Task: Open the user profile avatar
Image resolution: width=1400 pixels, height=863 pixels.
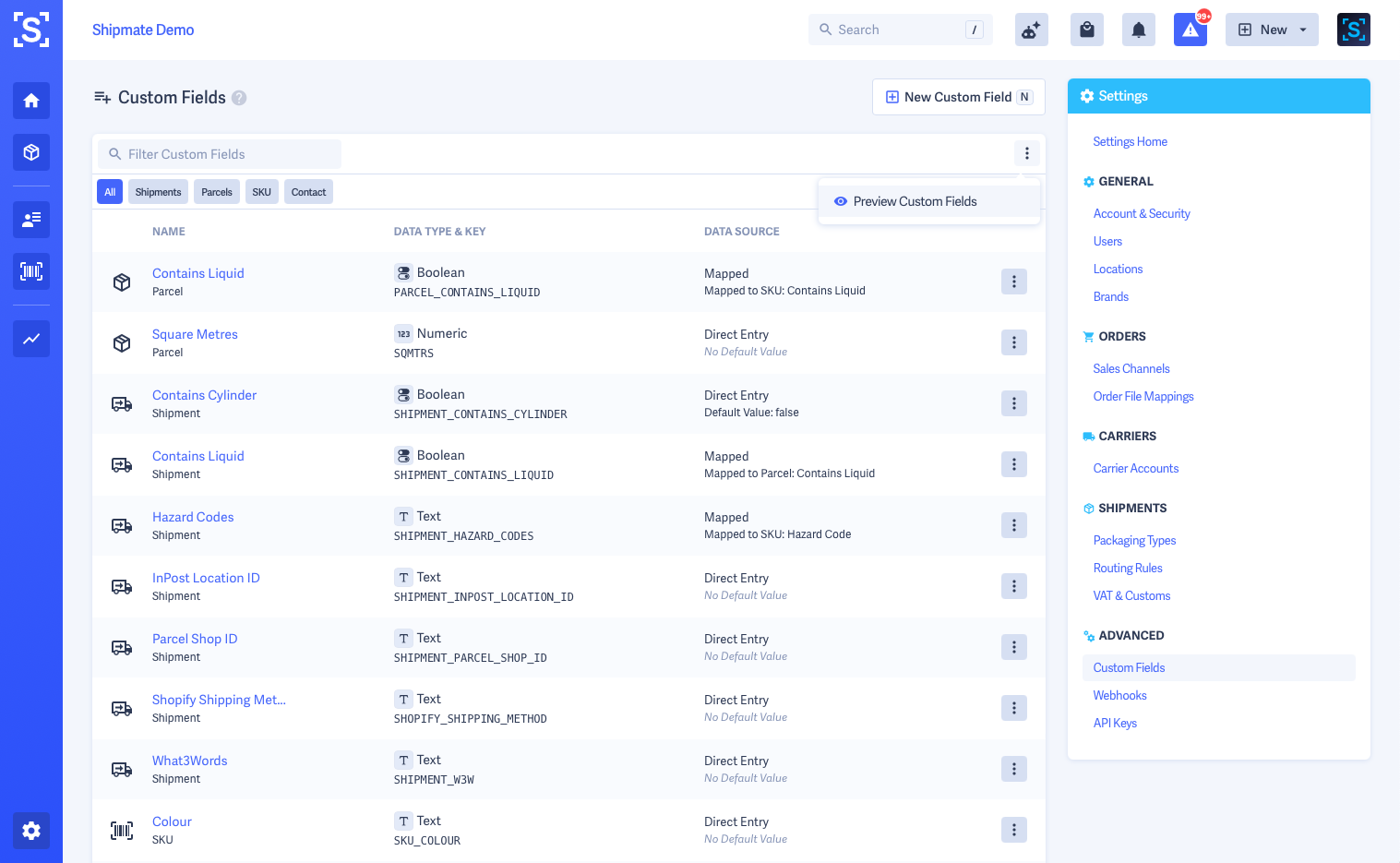Action: [1354, 30]
